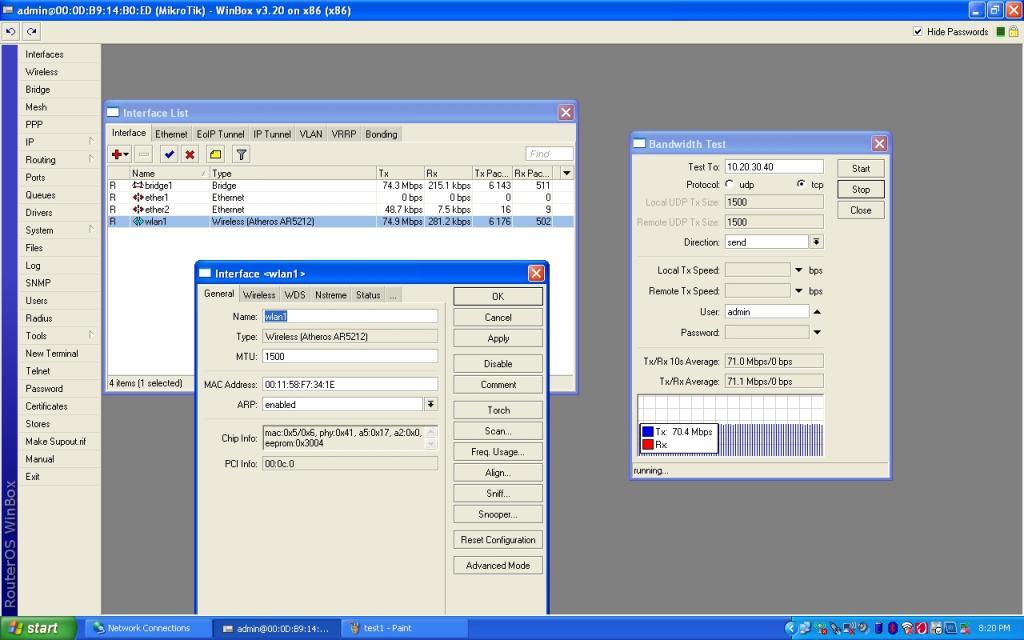The height and width of the screenshot is (640, 1024).
Task: Click the Redo arrow in WinBox toolbar
Action: click(32, 32)
